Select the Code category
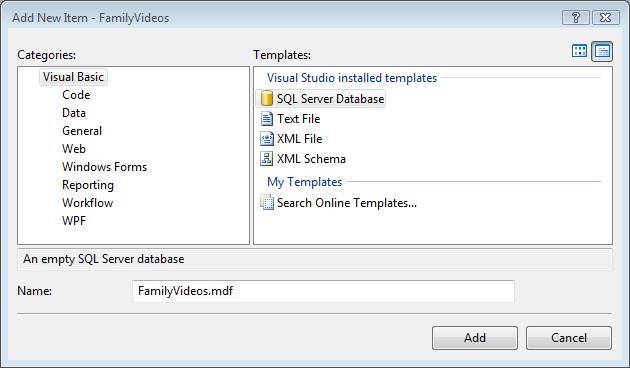This screenshot has width=630, height=368. (x=76, y=95)
